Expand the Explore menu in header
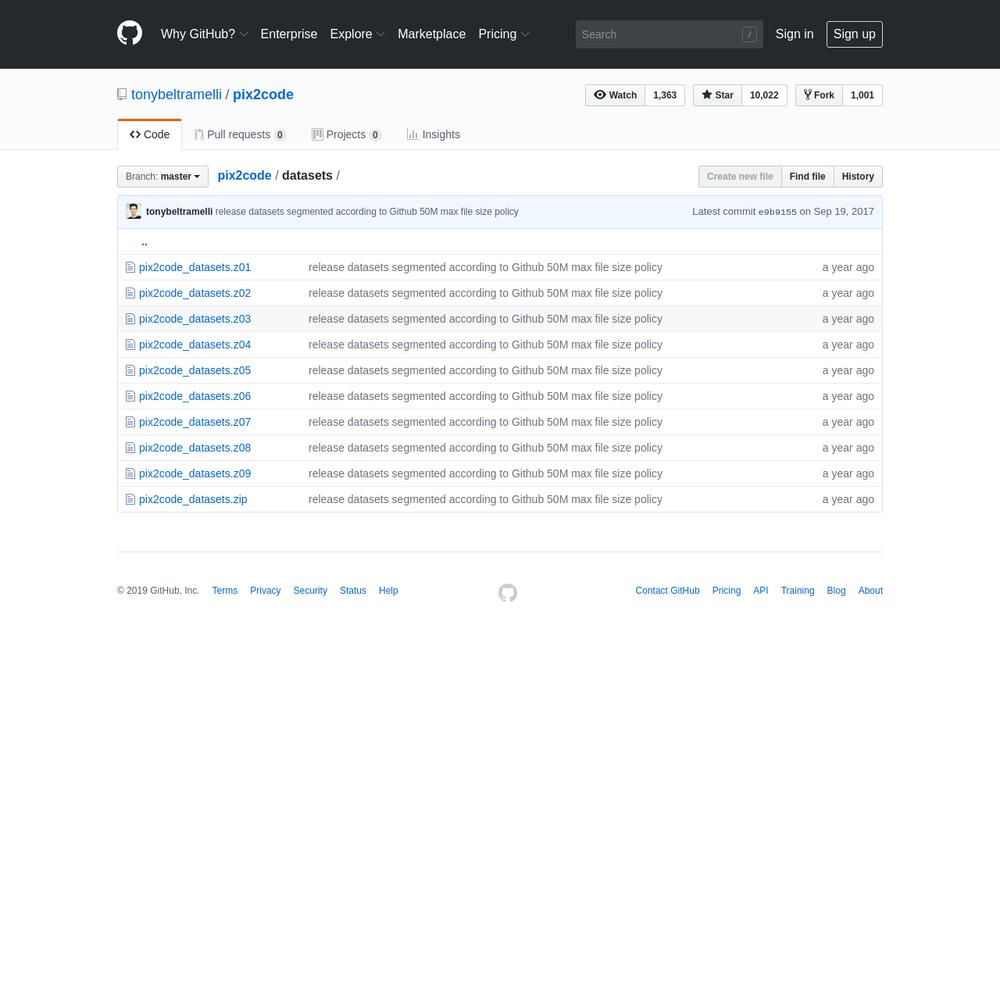This screenshot has height=1000, width=1000. [357, 34]
